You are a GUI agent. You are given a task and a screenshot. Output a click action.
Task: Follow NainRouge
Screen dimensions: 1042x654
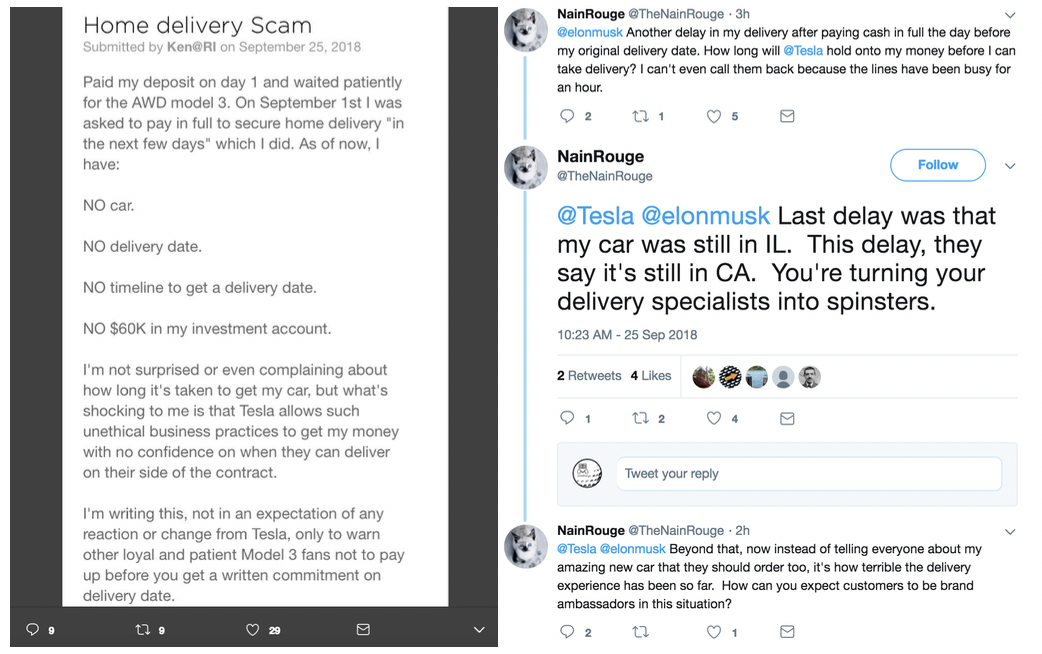pyautogui.click(x=937, y=165)
